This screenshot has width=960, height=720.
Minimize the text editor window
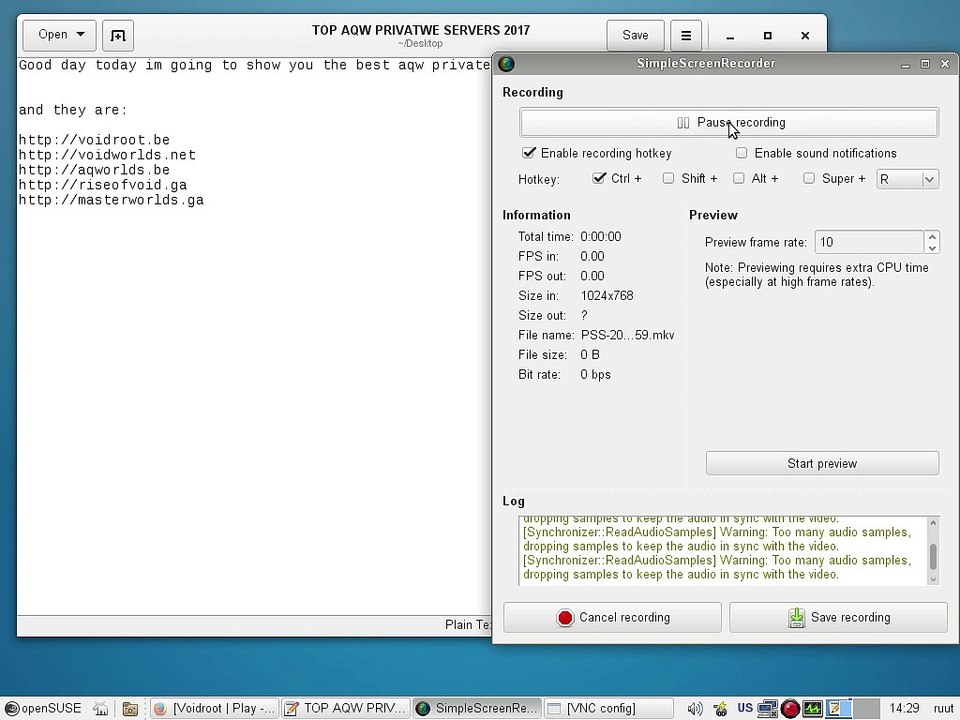pos(730,36)
